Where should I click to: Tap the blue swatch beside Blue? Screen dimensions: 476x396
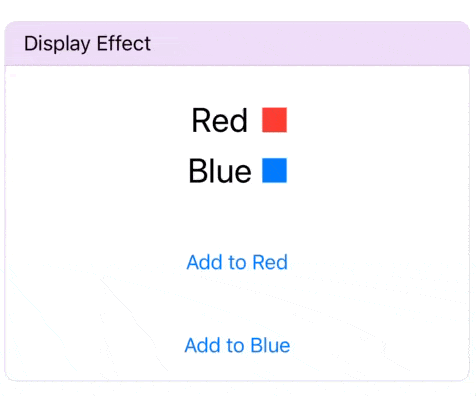pos(274,170)
